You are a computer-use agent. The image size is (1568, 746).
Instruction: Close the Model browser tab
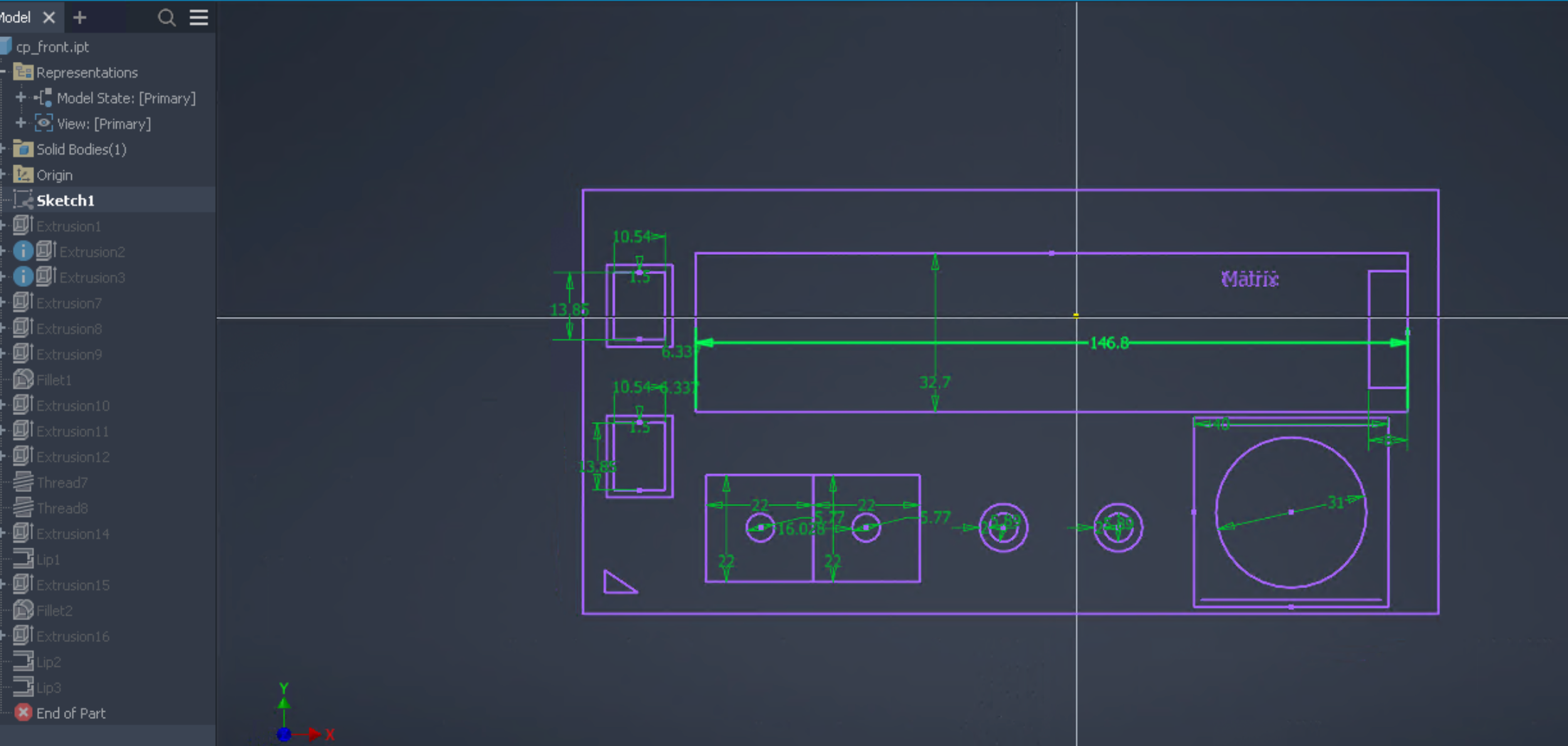point(49,18)
